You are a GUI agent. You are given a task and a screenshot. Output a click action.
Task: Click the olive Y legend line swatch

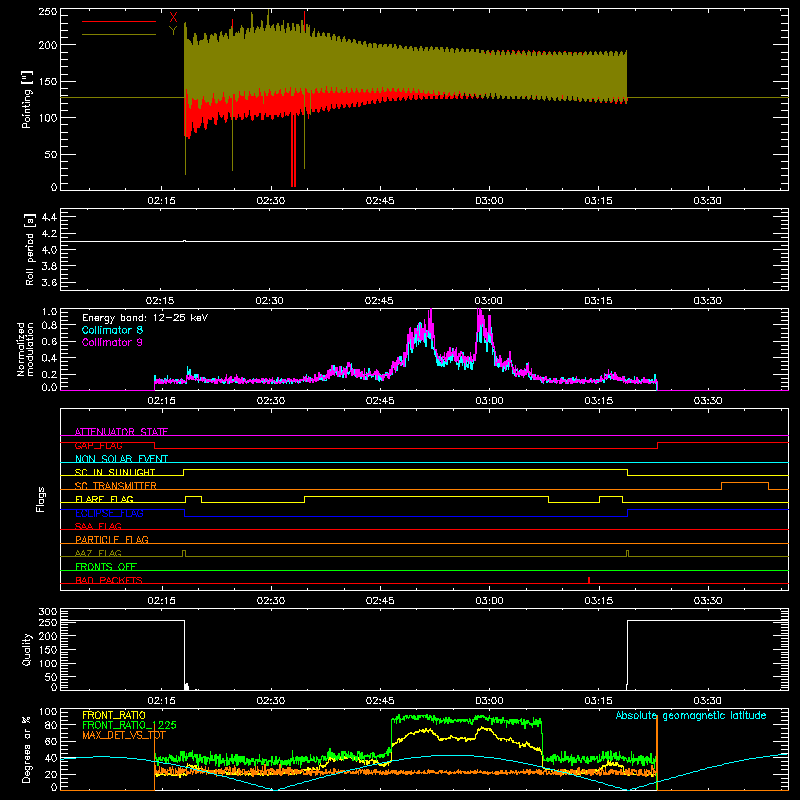pyautogui.click(x=119, y=35)
